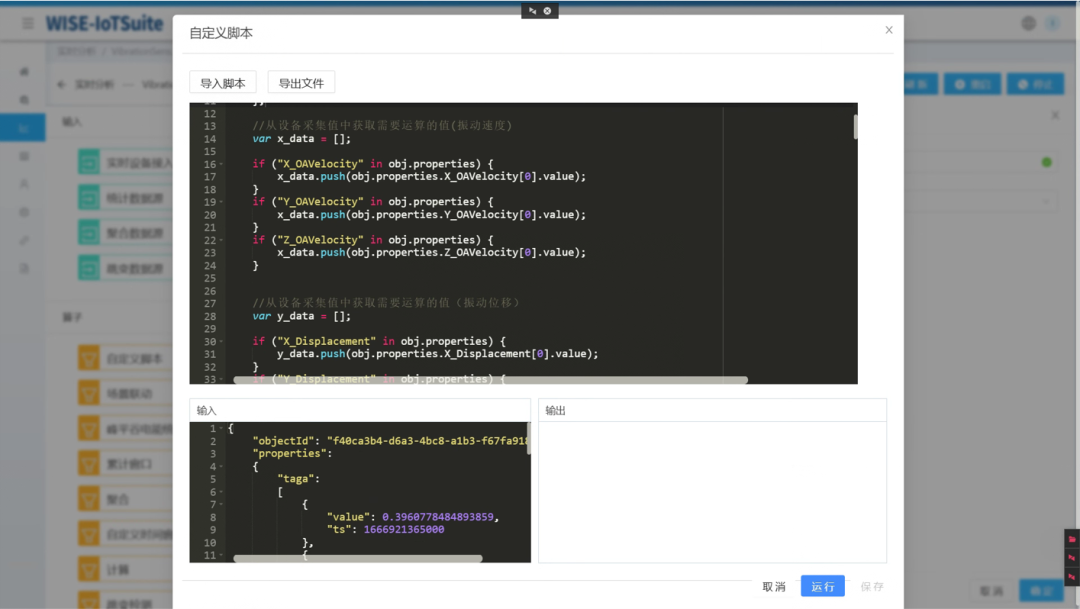Screen dimensions: 1080x609
Task: Click the 导出文件 export file button
Action: point(301,83)
